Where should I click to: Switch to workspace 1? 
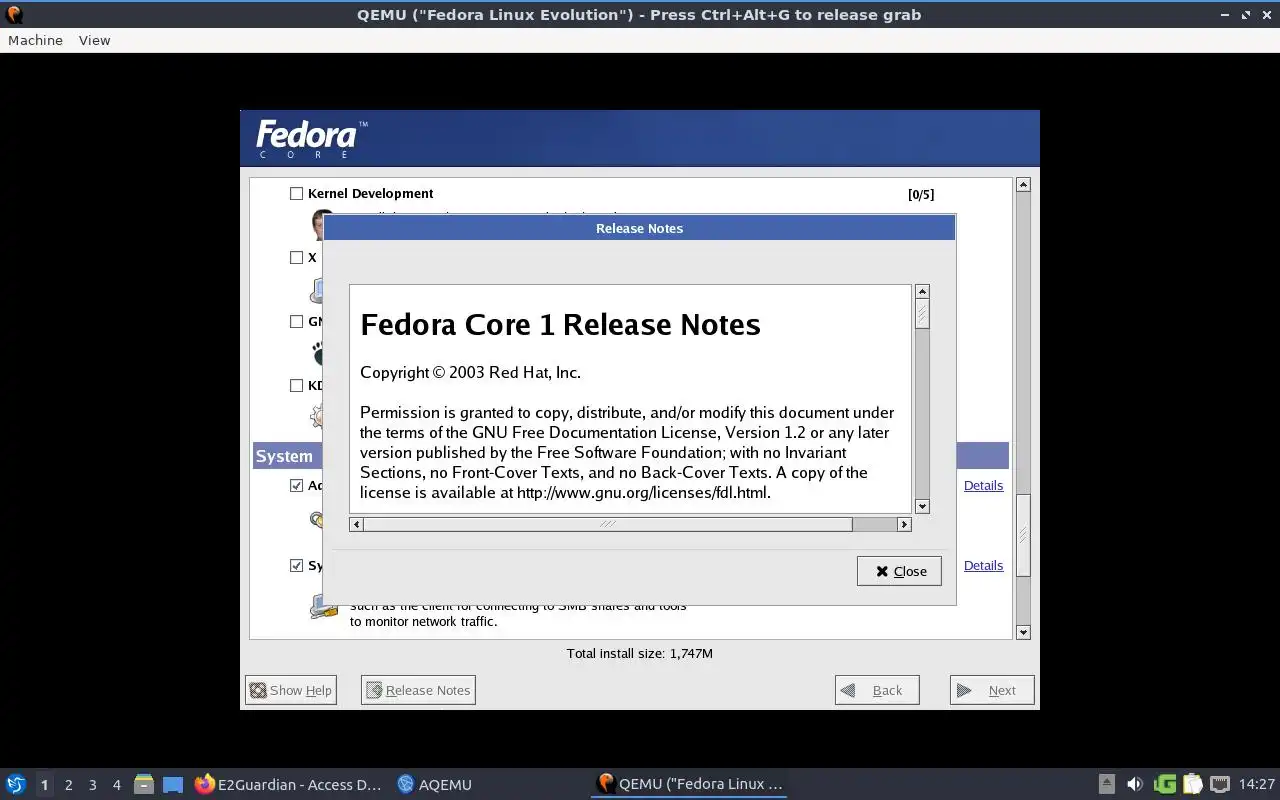coord(44,785)
